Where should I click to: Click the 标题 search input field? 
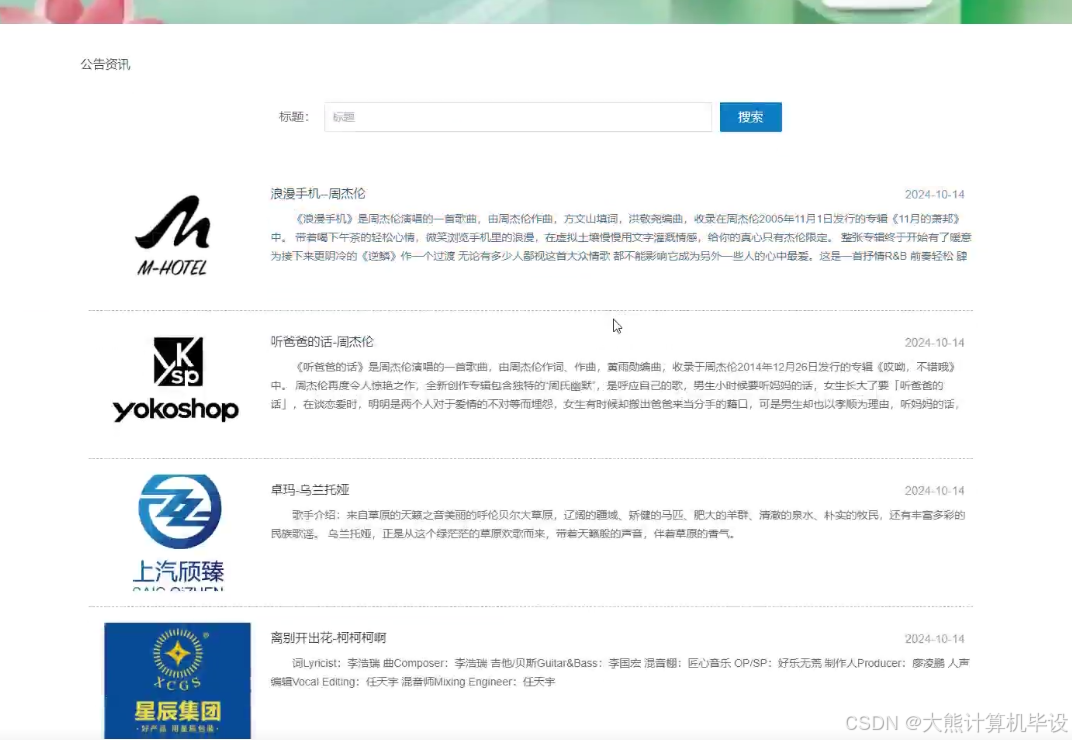click(518, 117)
